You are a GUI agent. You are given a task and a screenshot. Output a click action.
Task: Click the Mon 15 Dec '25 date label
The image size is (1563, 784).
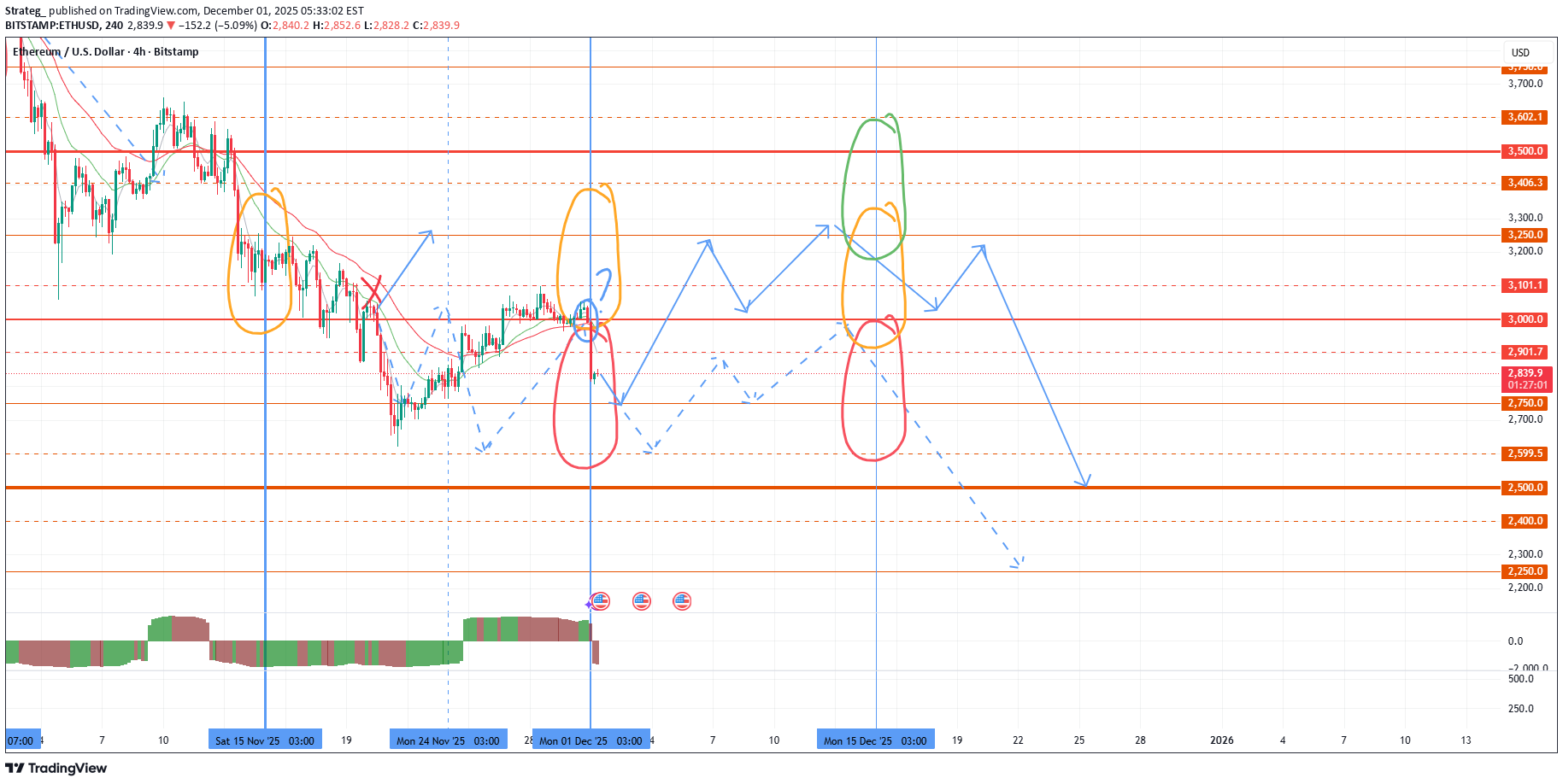[874, 740]
